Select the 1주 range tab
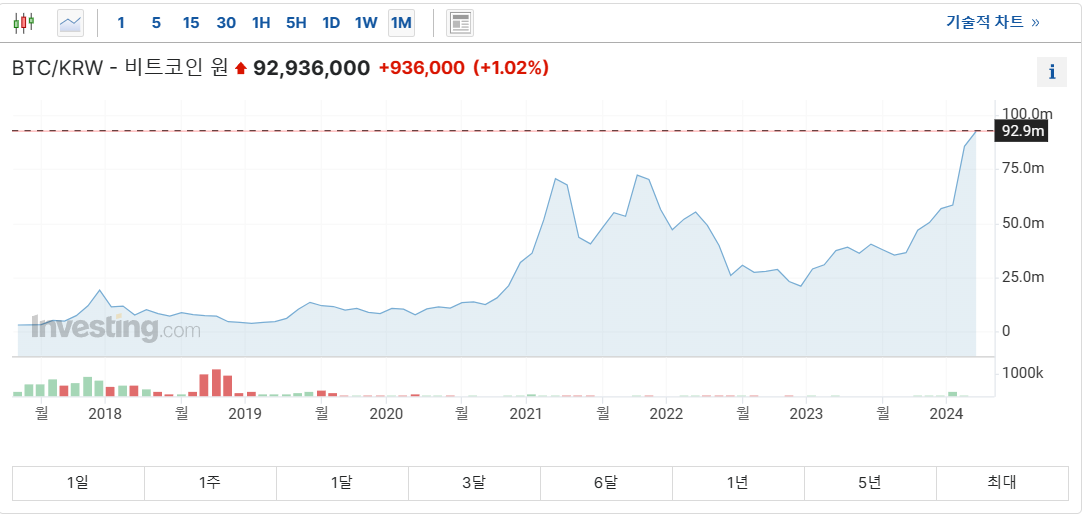 point(210,483)
